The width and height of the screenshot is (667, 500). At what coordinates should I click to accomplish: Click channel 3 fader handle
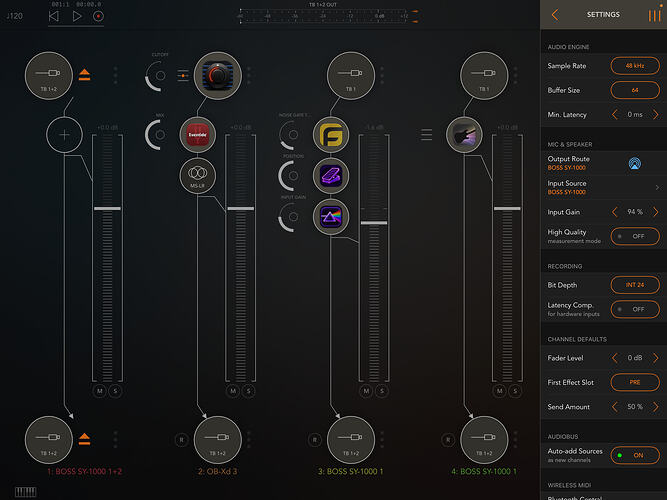(374, 223)
